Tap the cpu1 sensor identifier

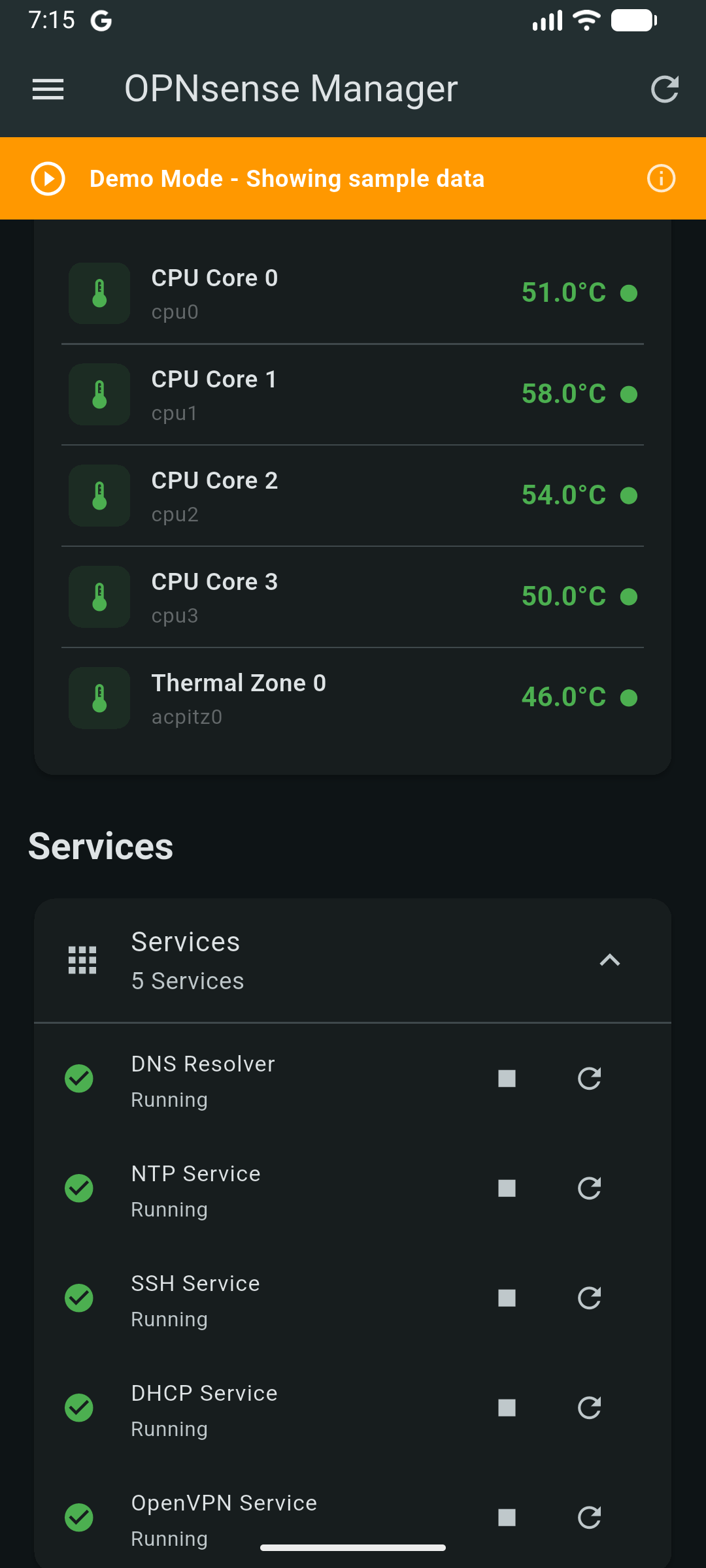click(x=174, y=414)
